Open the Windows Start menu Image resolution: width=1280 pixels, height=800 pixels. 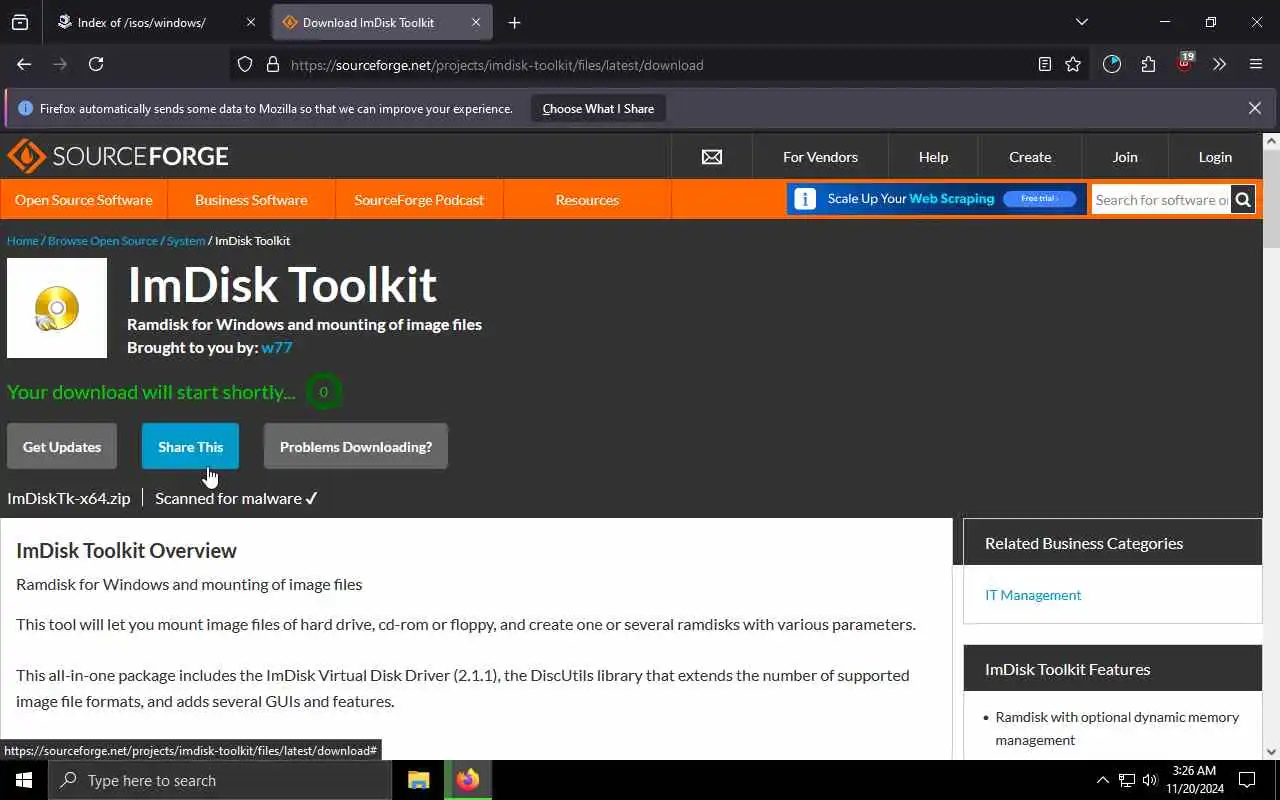coord(24,780)
